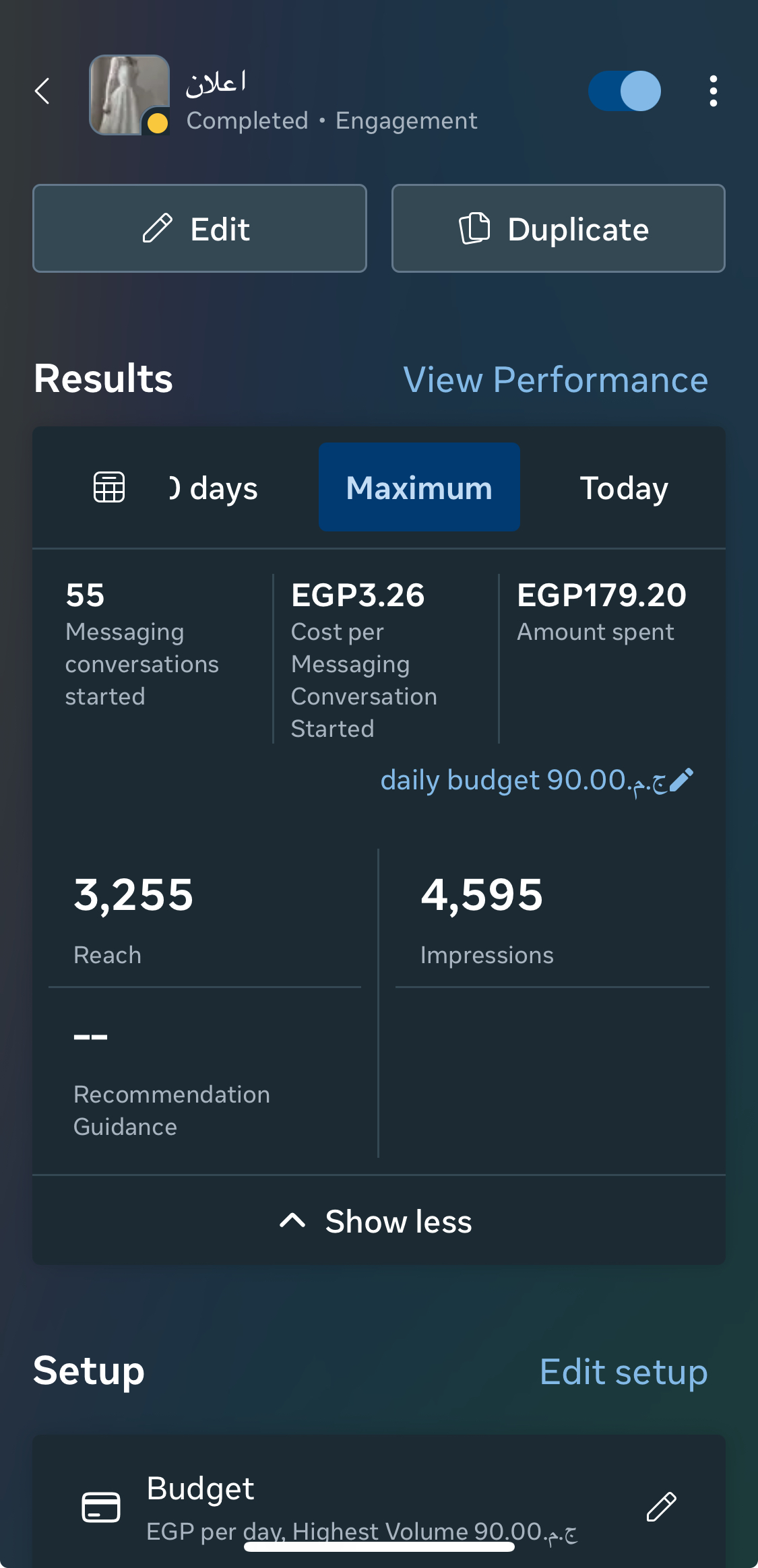
Task: Tap the back arrow icon
Action: click(42, 91)
